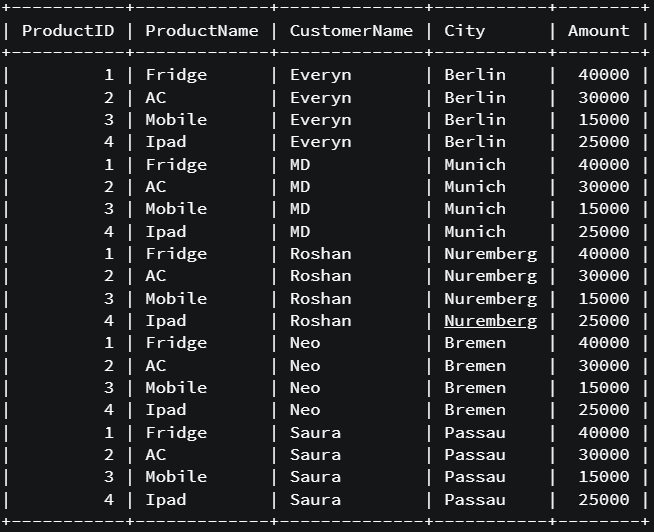
Task: Click Munich in the MD Fridge row
Action: click(x=475, y=164)
